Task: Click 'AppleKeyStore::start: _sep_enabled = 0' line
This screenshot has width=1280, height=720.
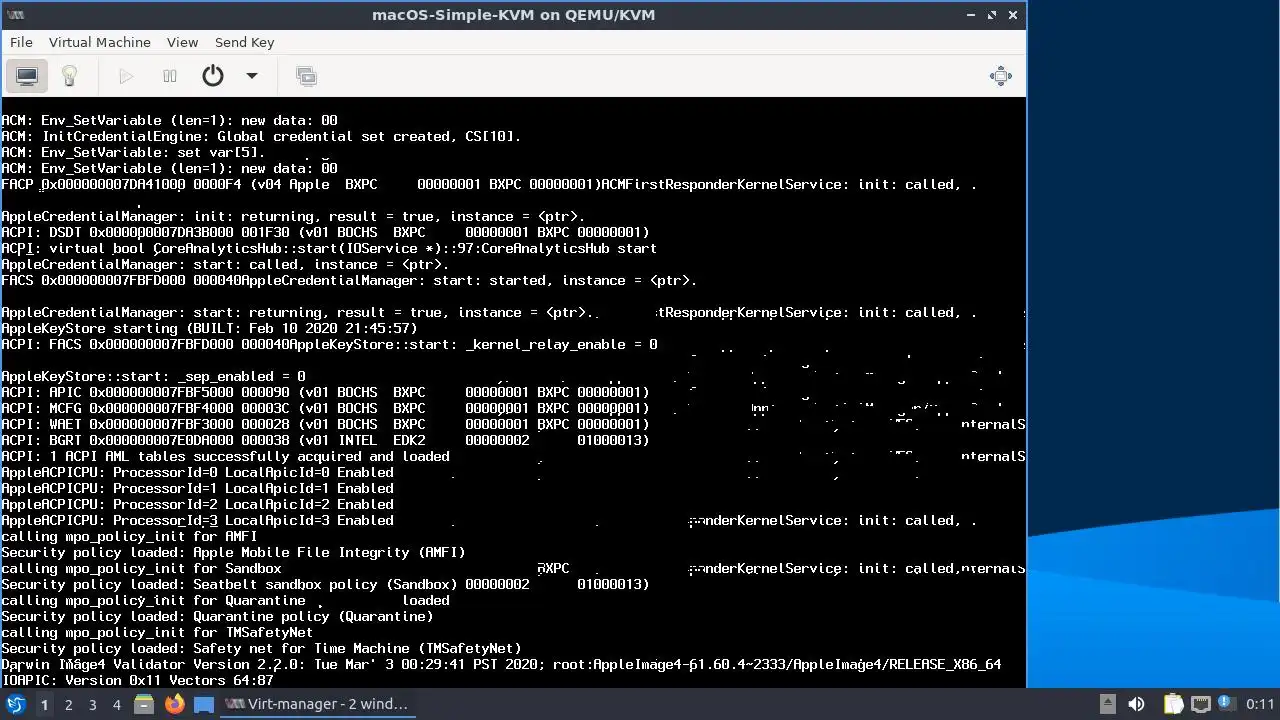Action: (x=153, y=376)
